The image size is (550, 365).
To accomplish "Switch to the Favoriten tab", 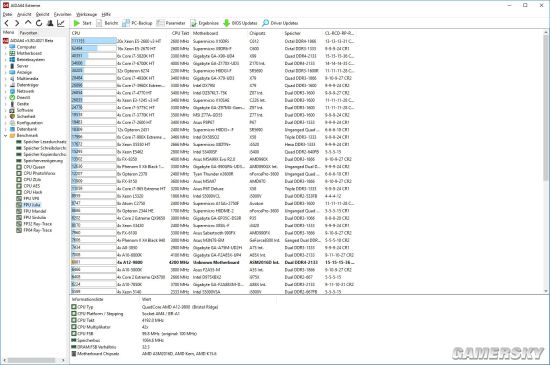I will (x=28, y=33).
